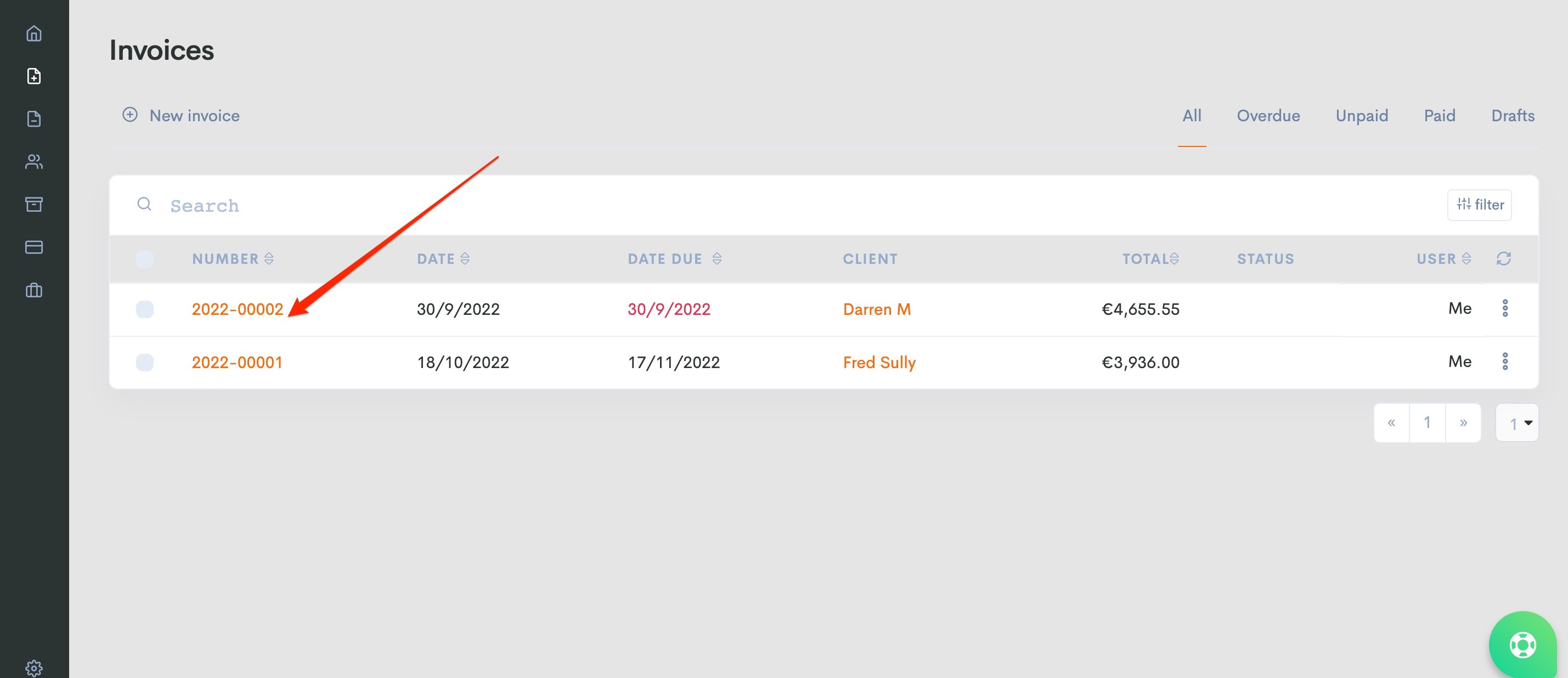
Task: Open the archive box sidebar icon
Action: pyautogui.click(x=34, y=204)
